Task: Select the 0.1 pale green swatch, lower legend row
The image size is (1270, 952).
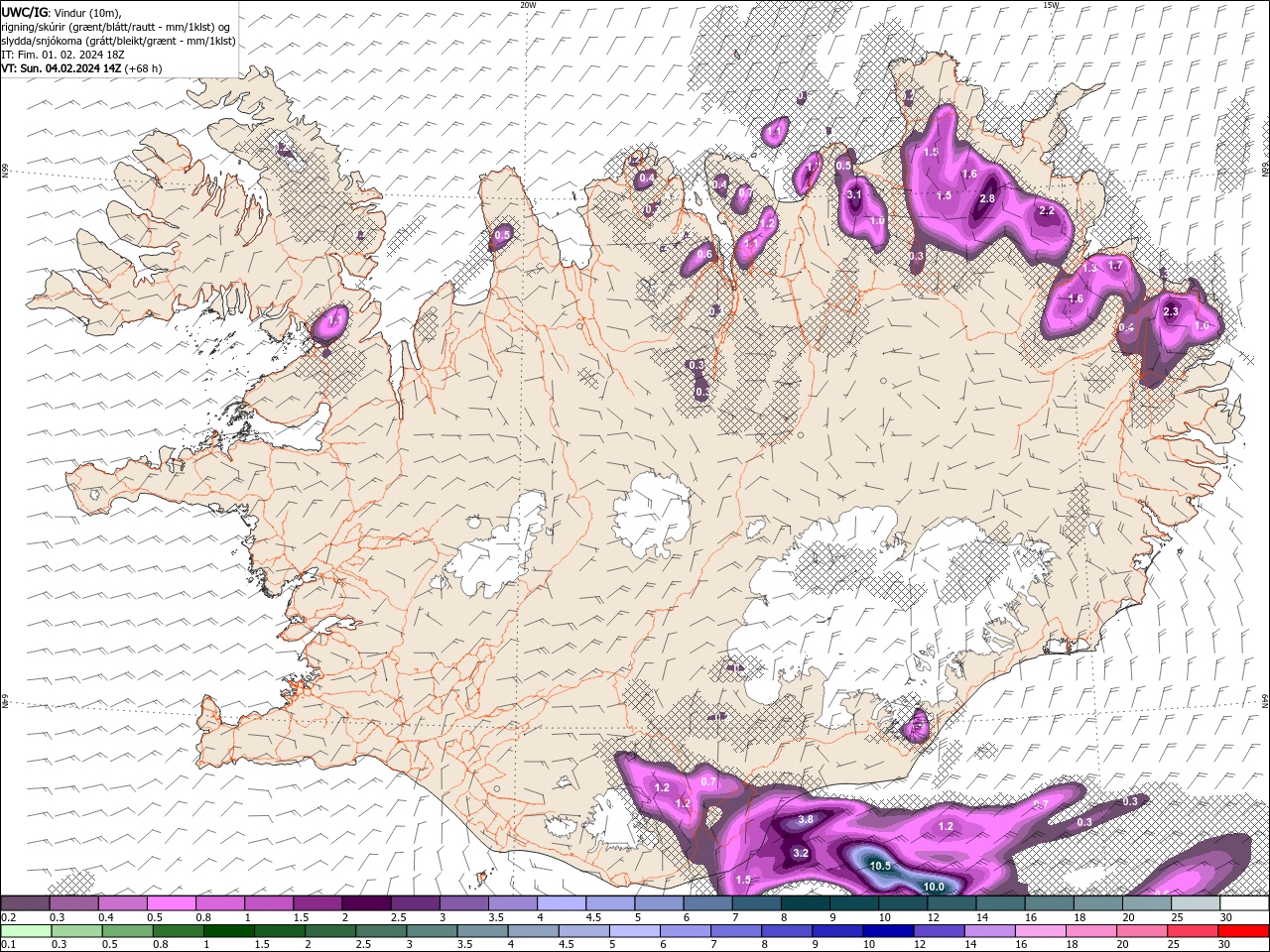Action: coord(26,931)
